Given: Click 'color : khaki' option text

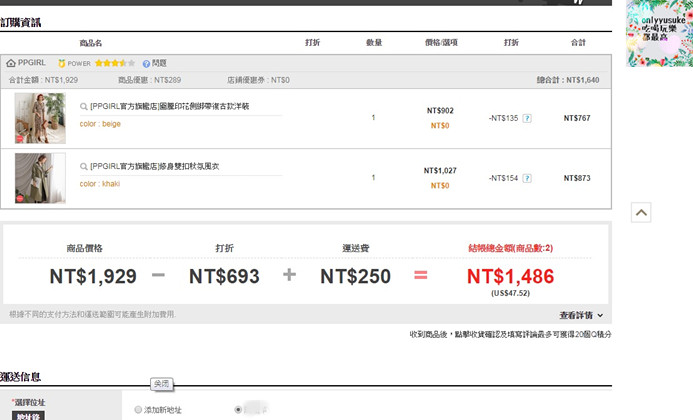Looking at the screenshot, I should pos(99,184).
